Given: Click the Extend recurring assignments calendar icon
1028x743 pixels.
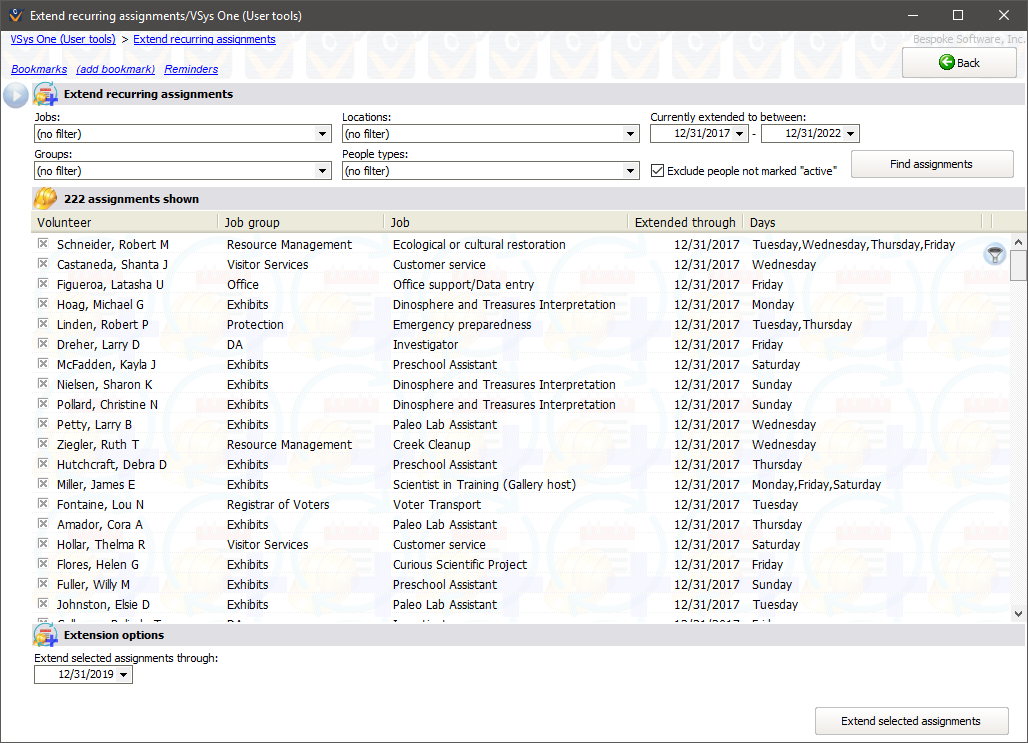Looking at the screenshot, I should [45, 93].
